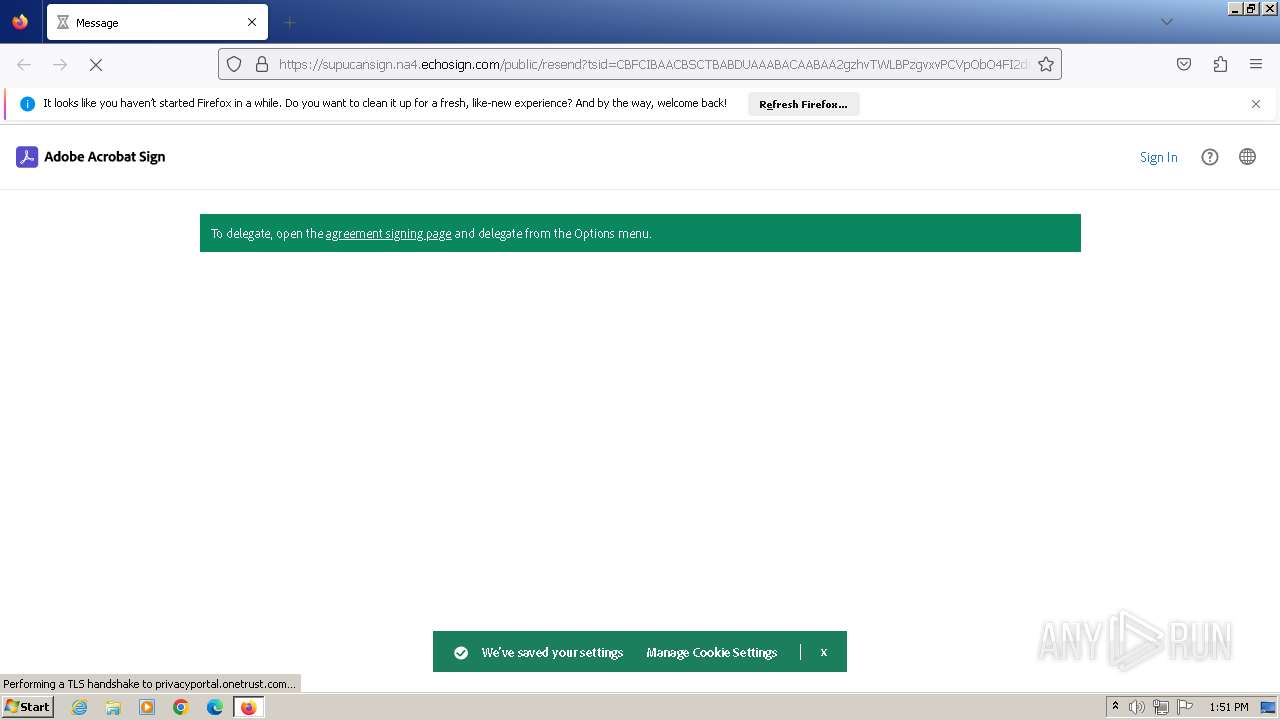Click the Adobe Acrobat Sign logo
The width and height of the screenshot is (1280, 720).
tap(91, 157)
